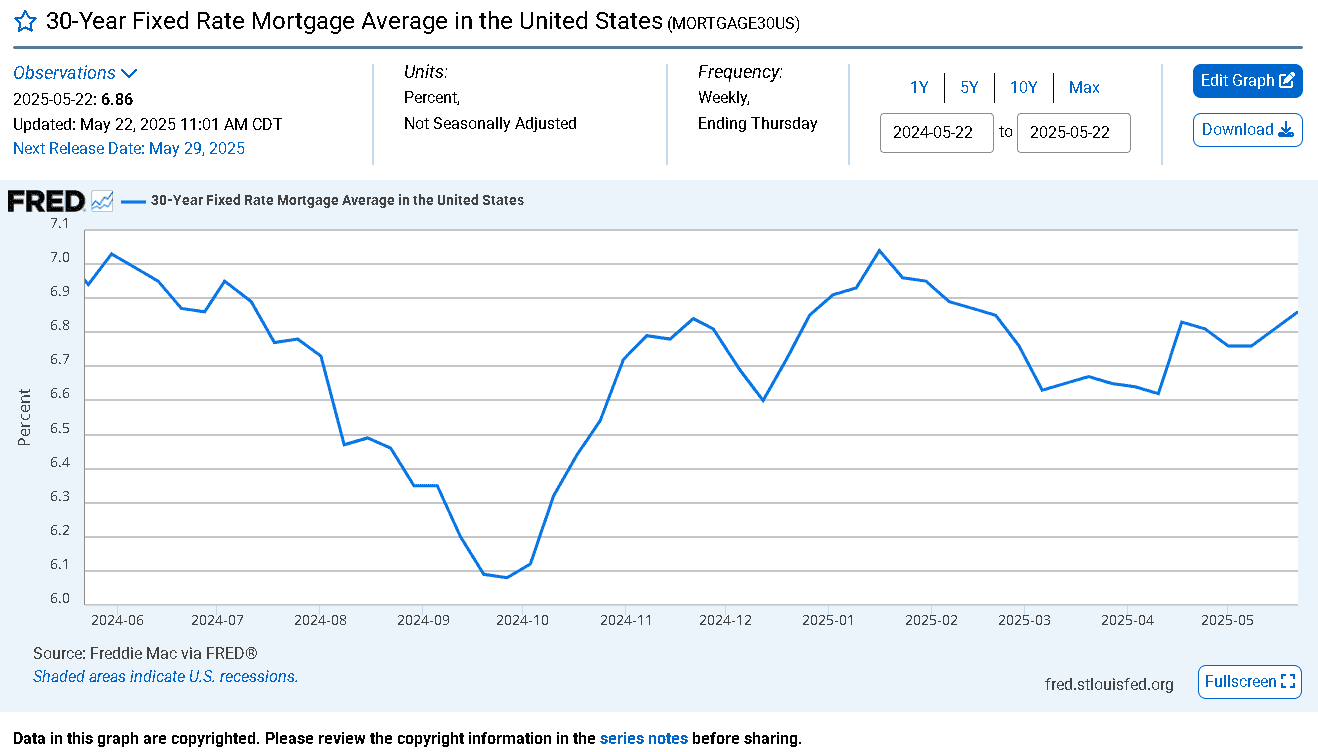Click the pencil icon on Edit Graph
Image resolution: width=1318 pixels, height=752 pixels.
(1288, 81)
